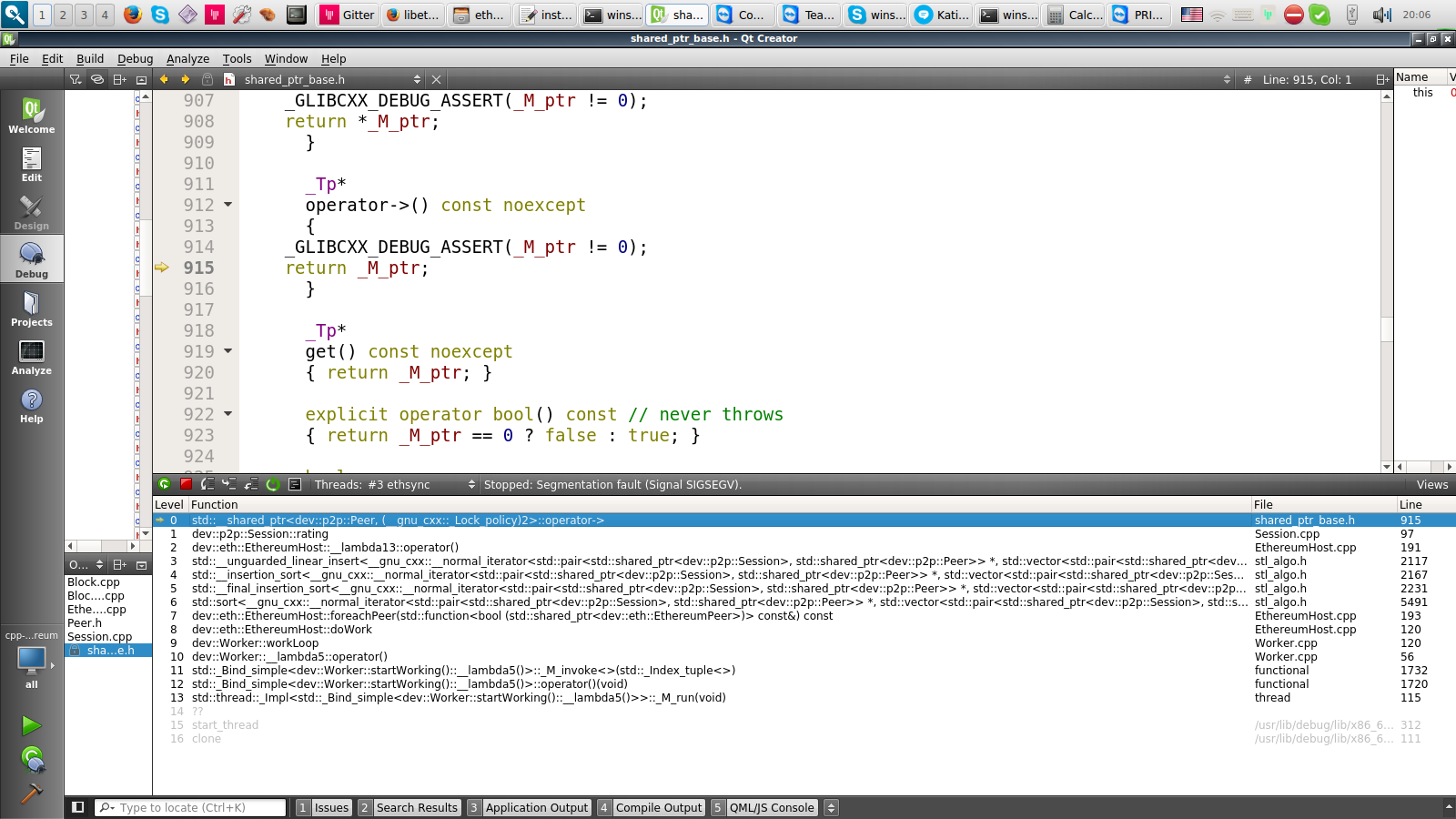
Task: Start debugging with the debug-run icon
Action: [x=32, y=759]
